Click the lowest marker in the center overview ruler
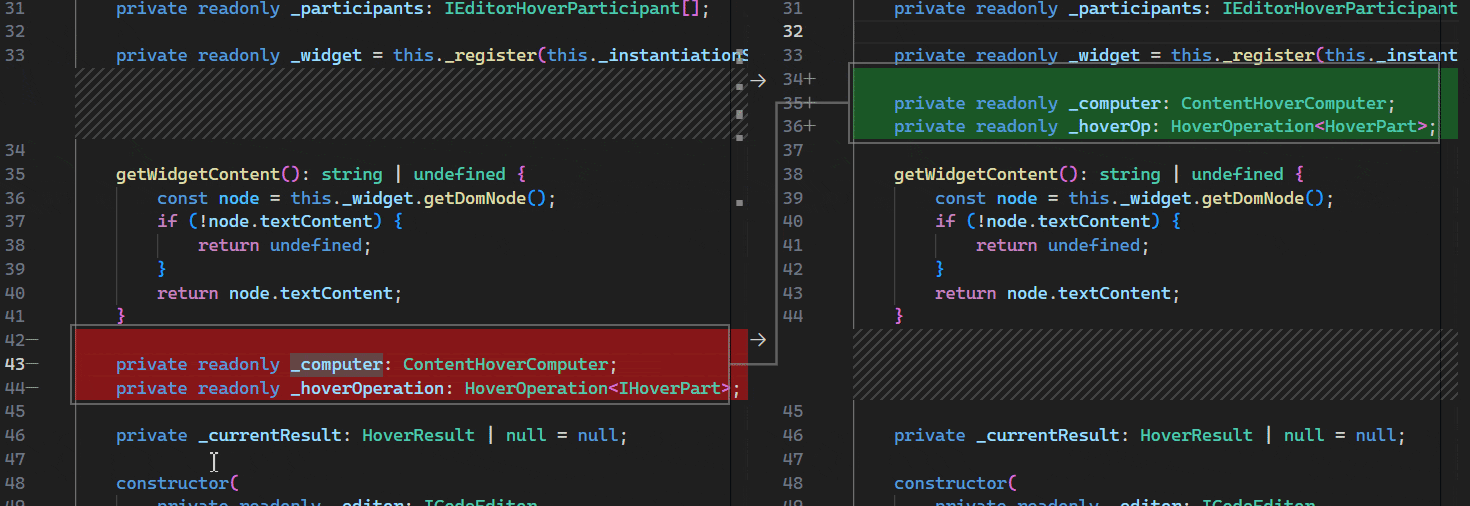Screen dimensions: 1470x506 pyautogui.click(x=739, y=203)
